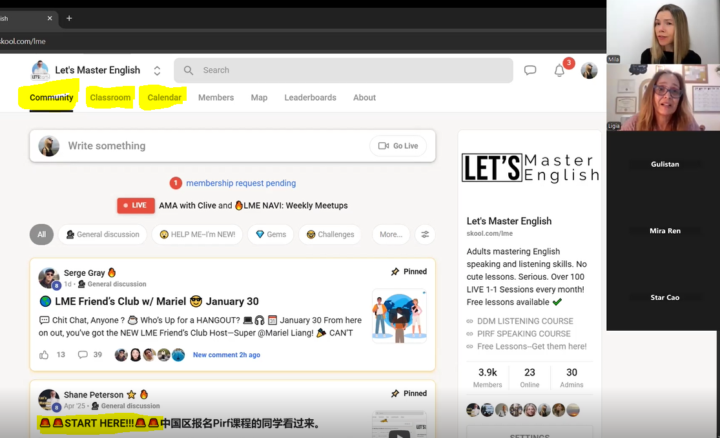The height and width of the screenshot is (438, 720).
Task: Click commenter avatars on Friend's Club post
Action: point(150,354)
